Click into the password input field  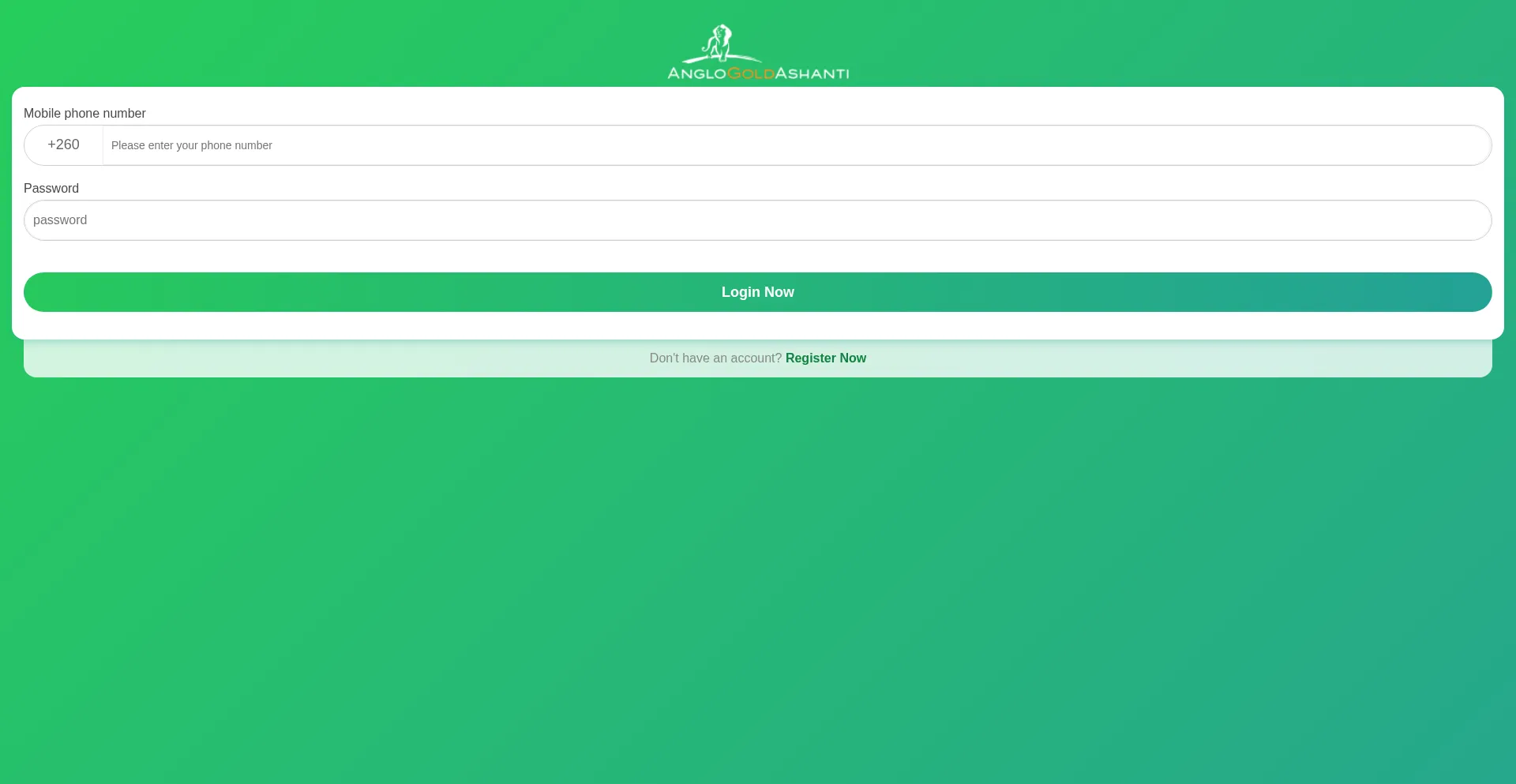click(x=758, y=220)
